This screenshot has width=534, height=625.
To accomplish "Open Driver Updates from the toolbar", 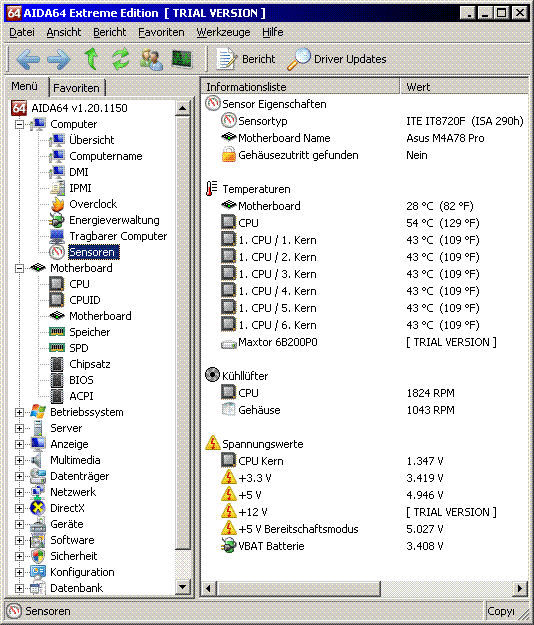I will tap(337, 59).
